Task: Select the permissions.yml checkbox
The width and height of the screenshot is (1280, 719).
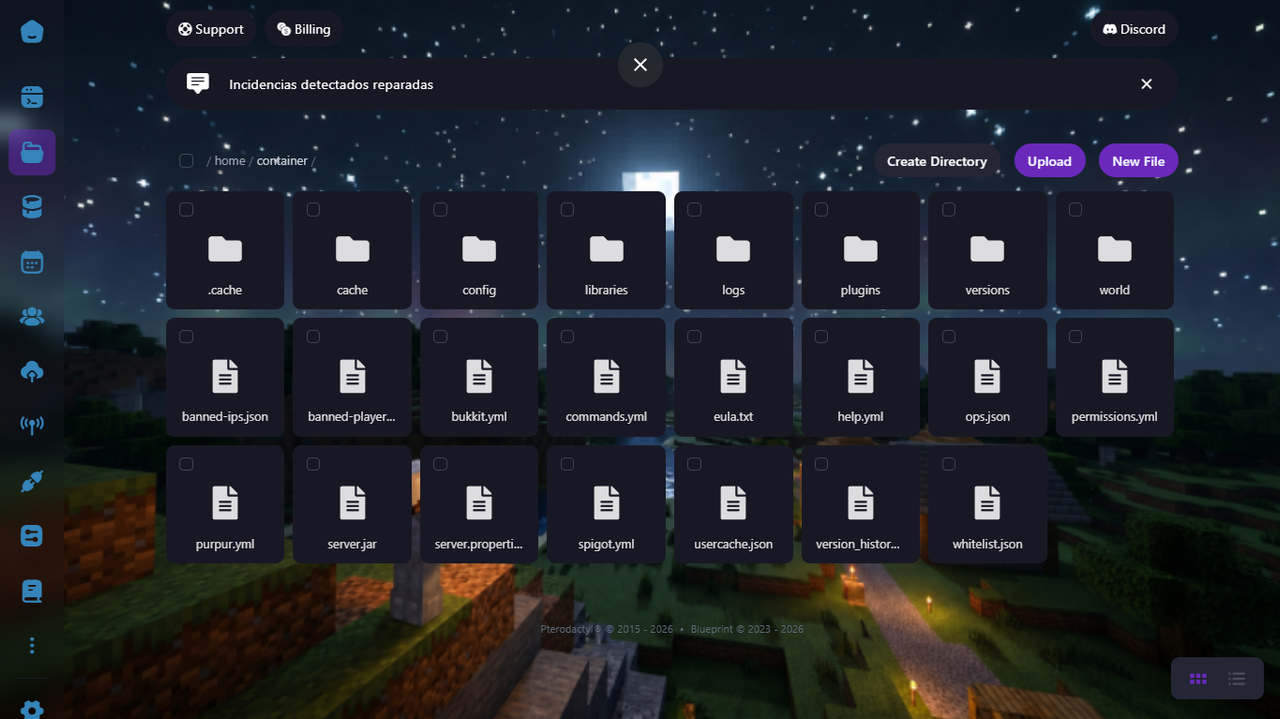Action: coord(1075,337)
